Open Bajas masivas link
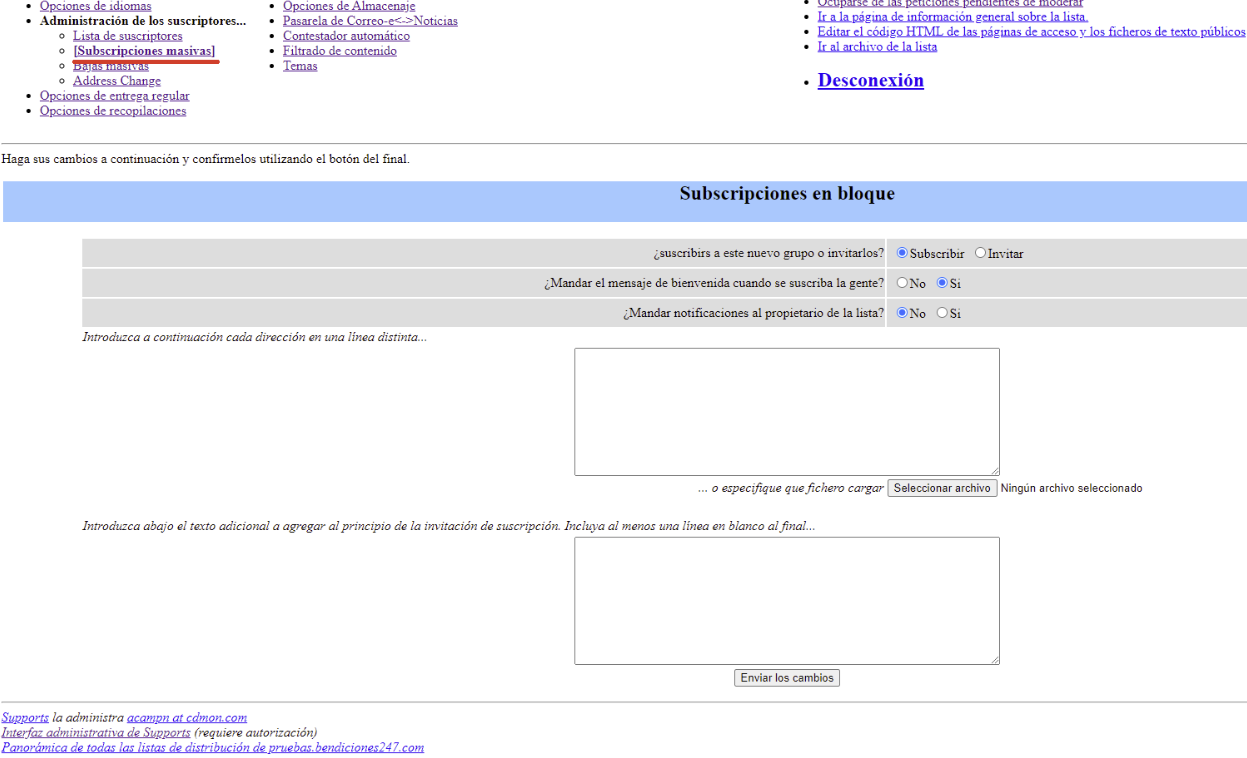 coord(111,66)
